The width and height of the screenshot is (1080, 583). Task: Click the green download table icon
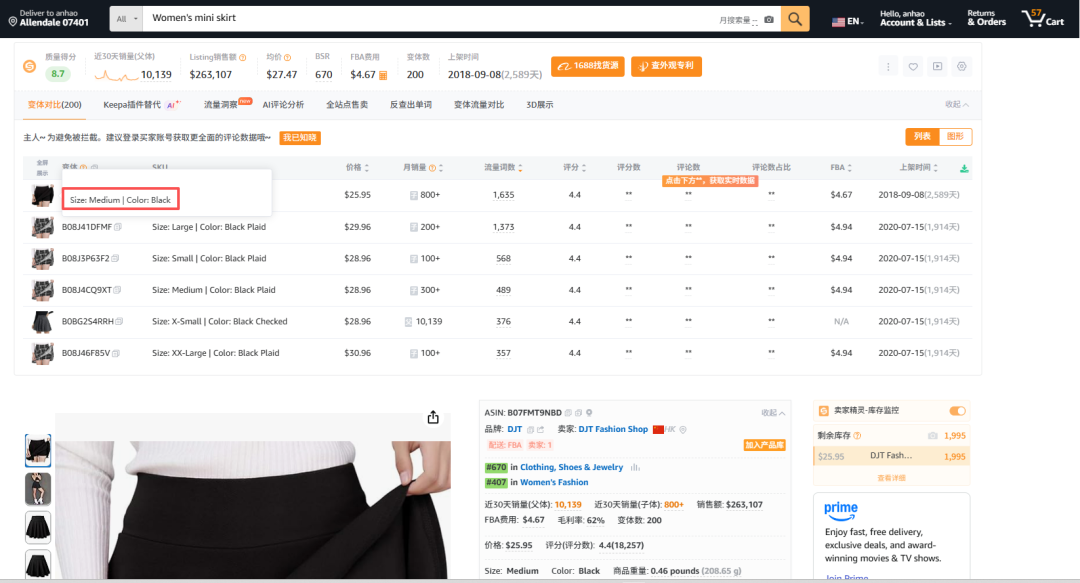click(x=964, y=168)
